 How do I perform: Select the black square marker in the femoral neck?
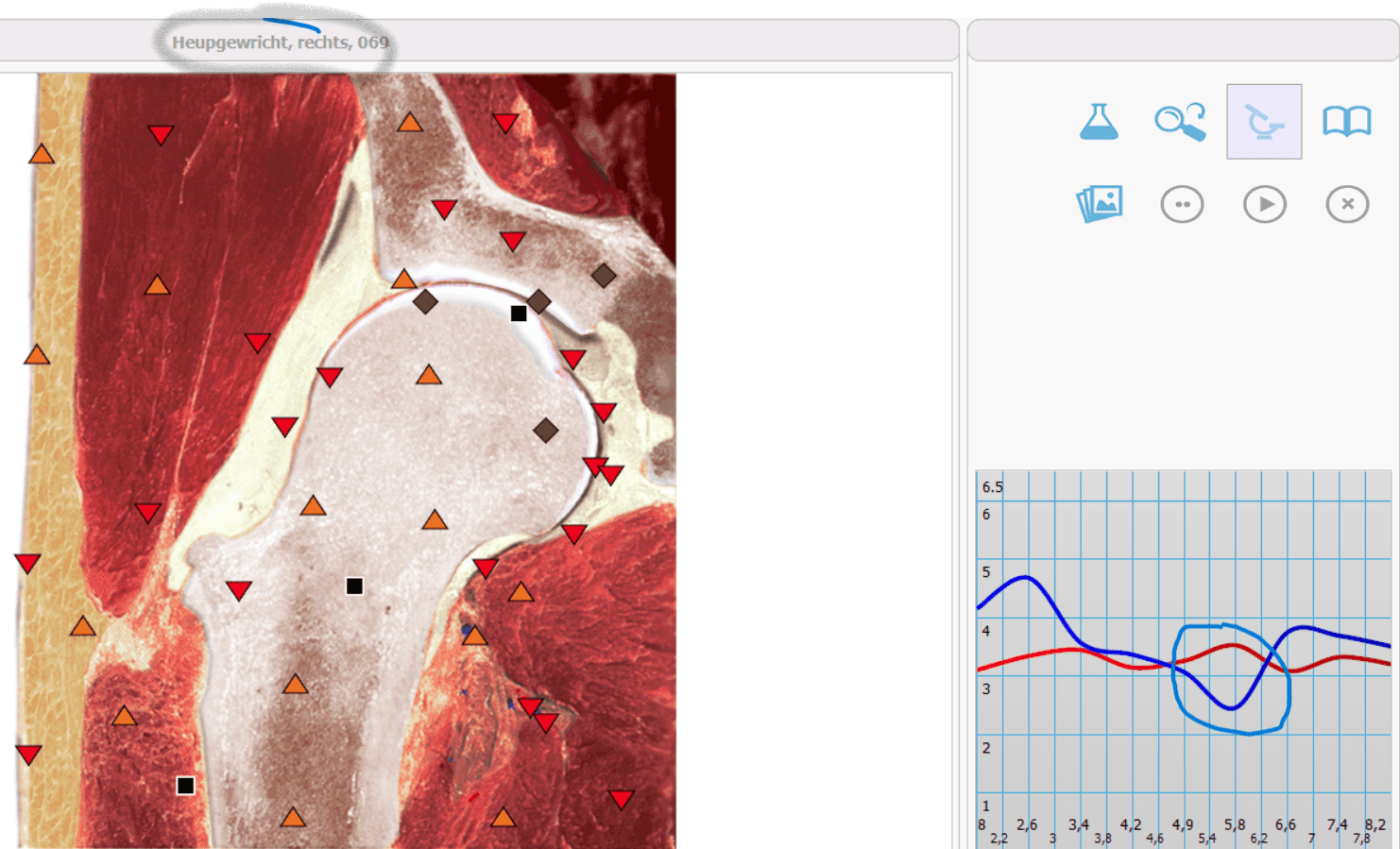[354, 586]
